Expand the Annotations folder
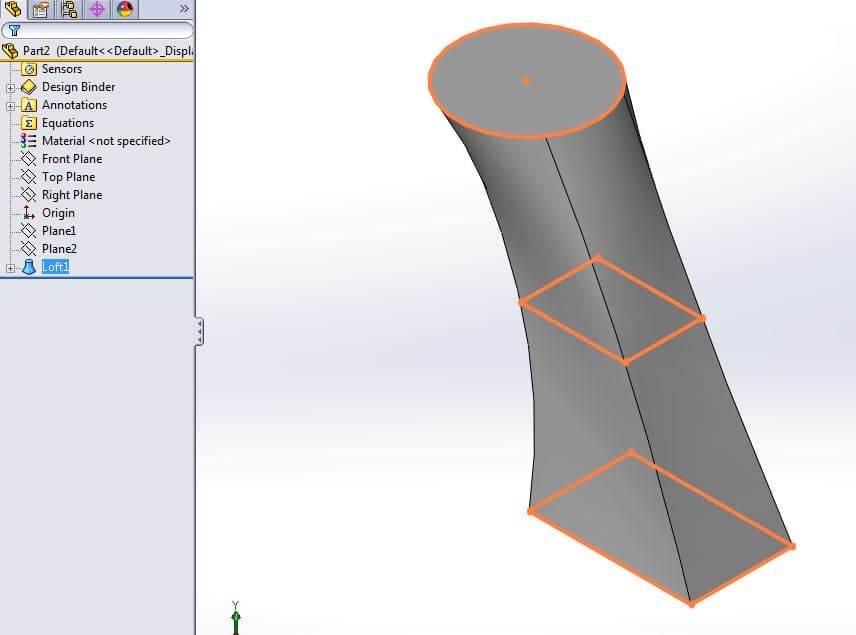The image size is (856, 635). pos(10,106)
